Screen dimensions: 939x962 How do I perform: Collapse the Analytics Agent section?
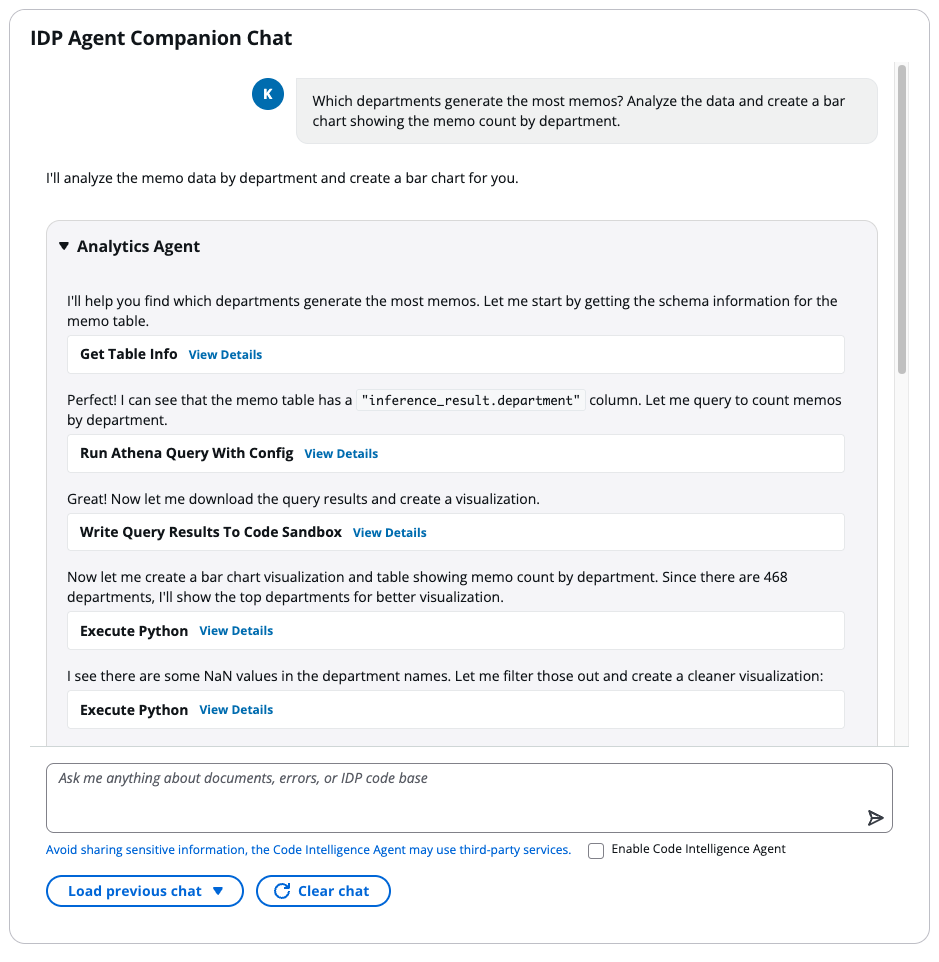[64, 245]
